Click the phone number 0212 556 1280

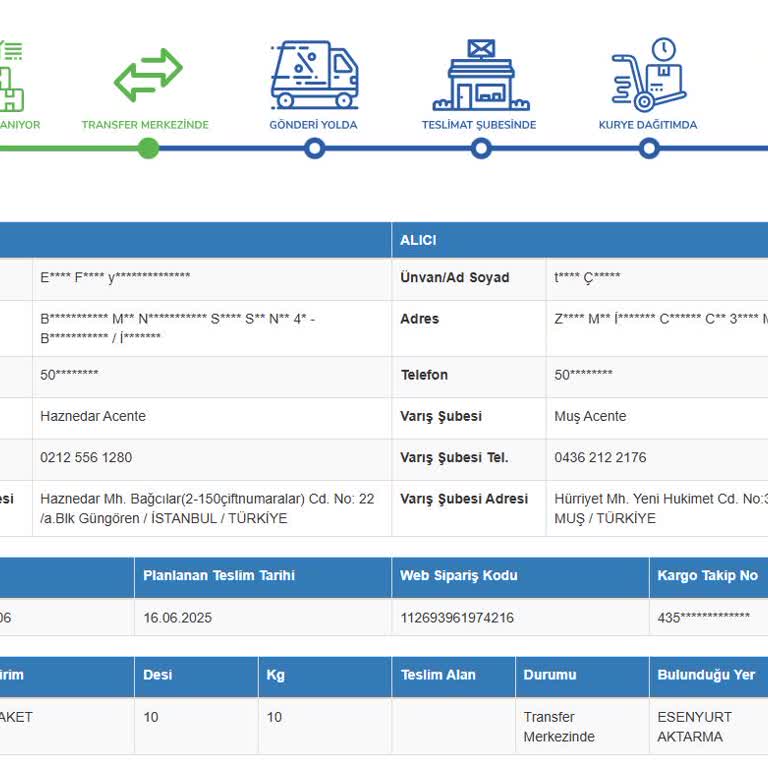(x=86, y=457)
